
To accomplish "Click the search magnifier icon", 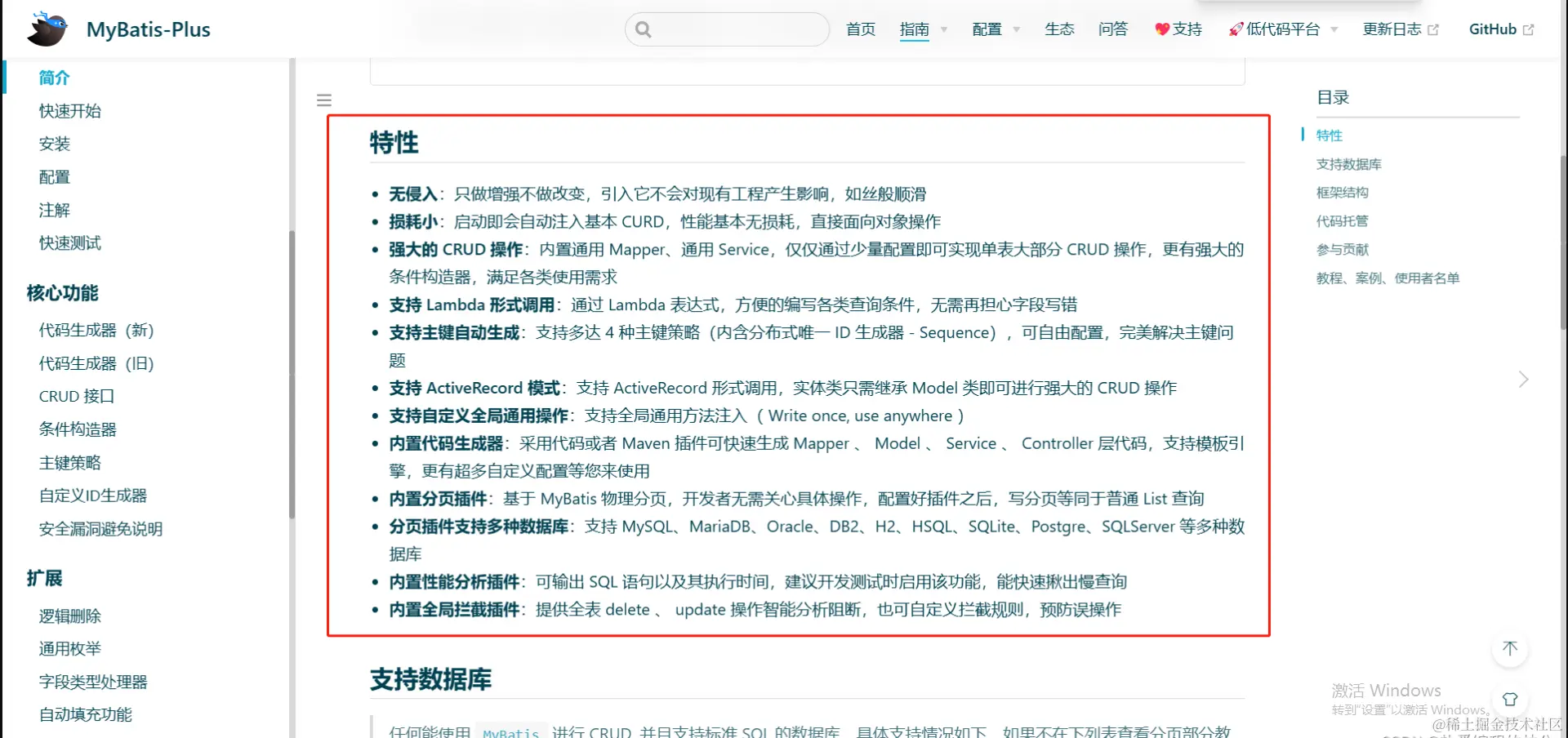I will tap(644, 29).
